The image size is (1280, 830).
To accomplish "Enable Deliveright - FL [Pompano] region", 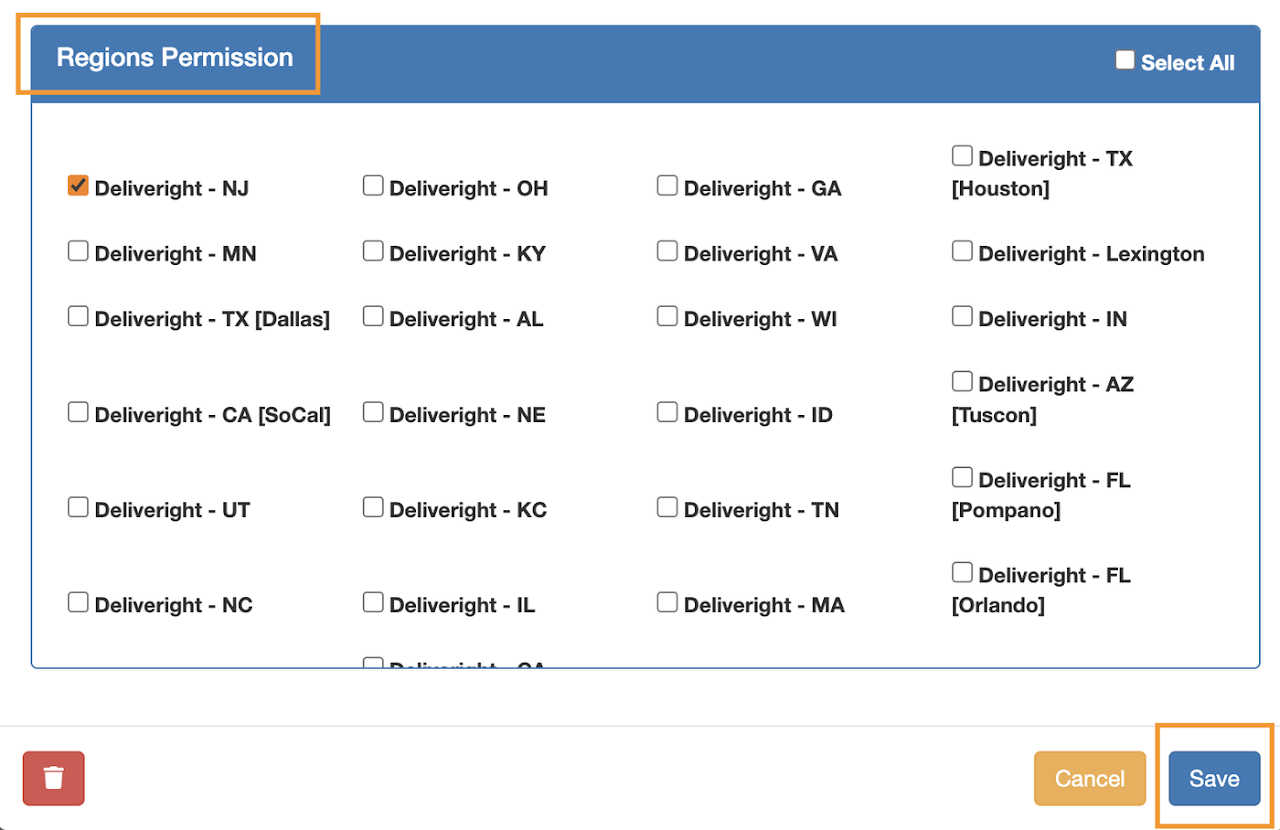I will point(962,477).
